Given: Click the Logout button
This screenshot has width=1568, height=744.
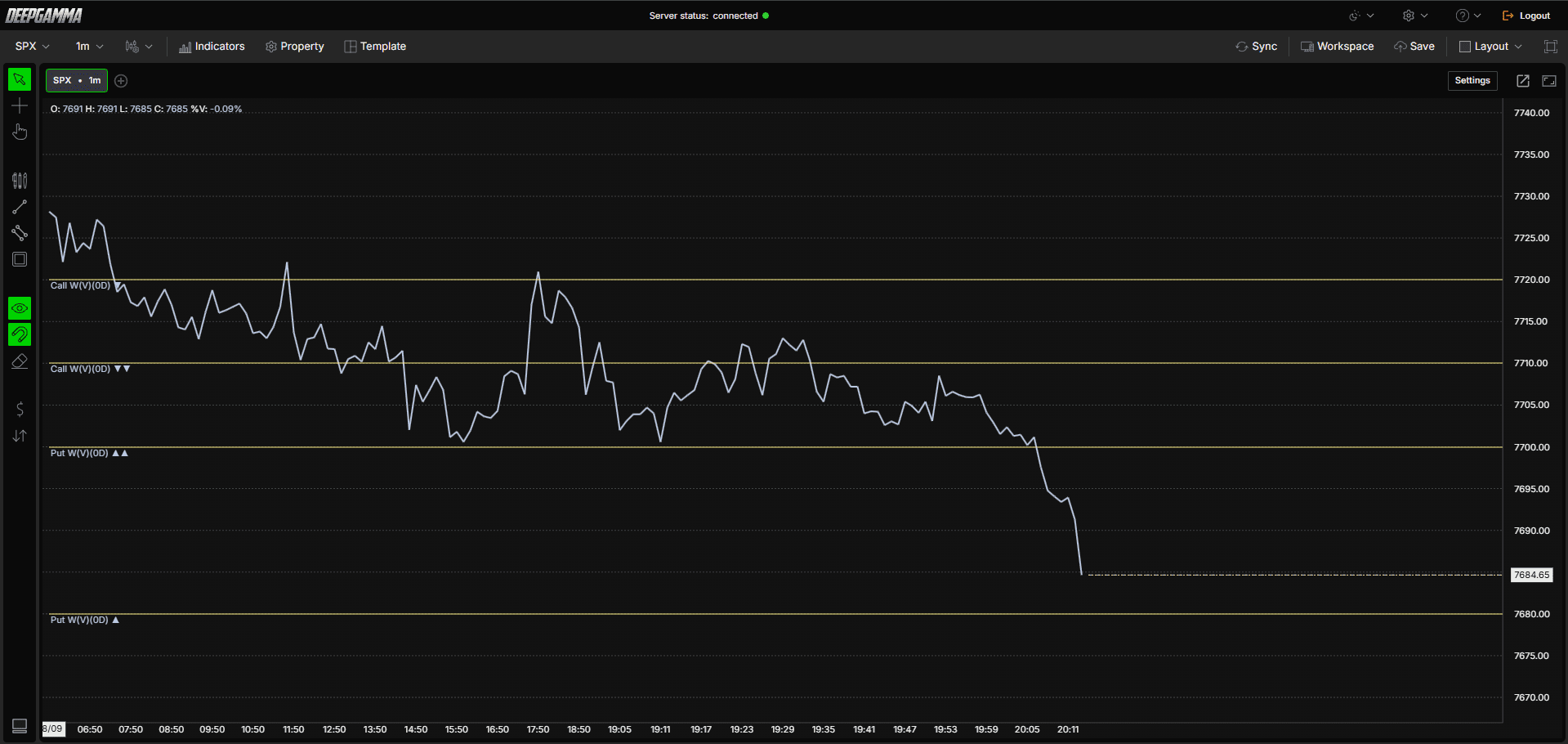Looking at the screenshot, I should click(1526, 16).
